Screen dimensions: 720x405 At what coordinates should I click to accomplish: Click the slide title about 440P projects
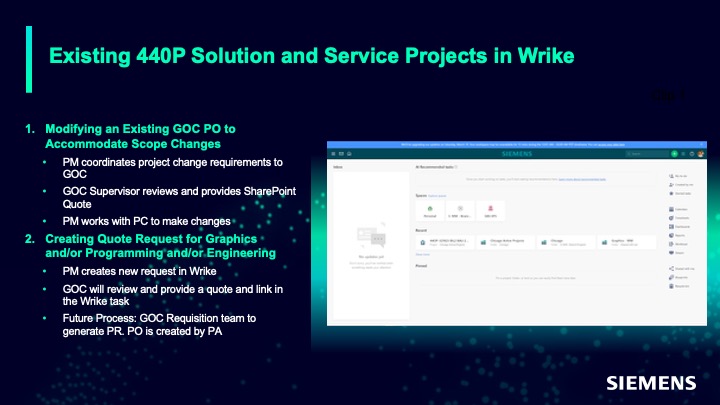311,56
